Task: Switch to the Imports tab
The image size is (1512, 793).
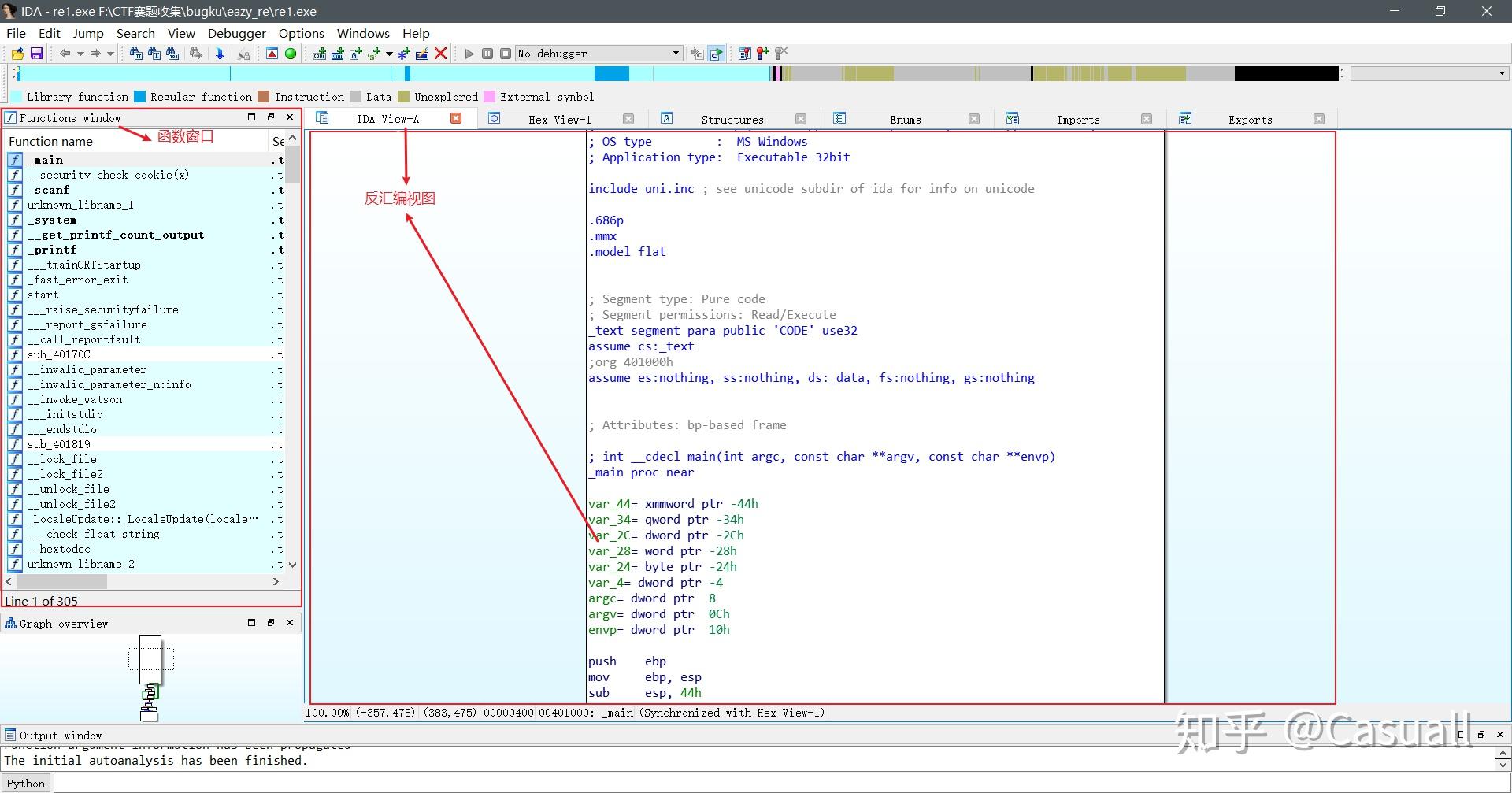Action: click(x=1078, y=120)
